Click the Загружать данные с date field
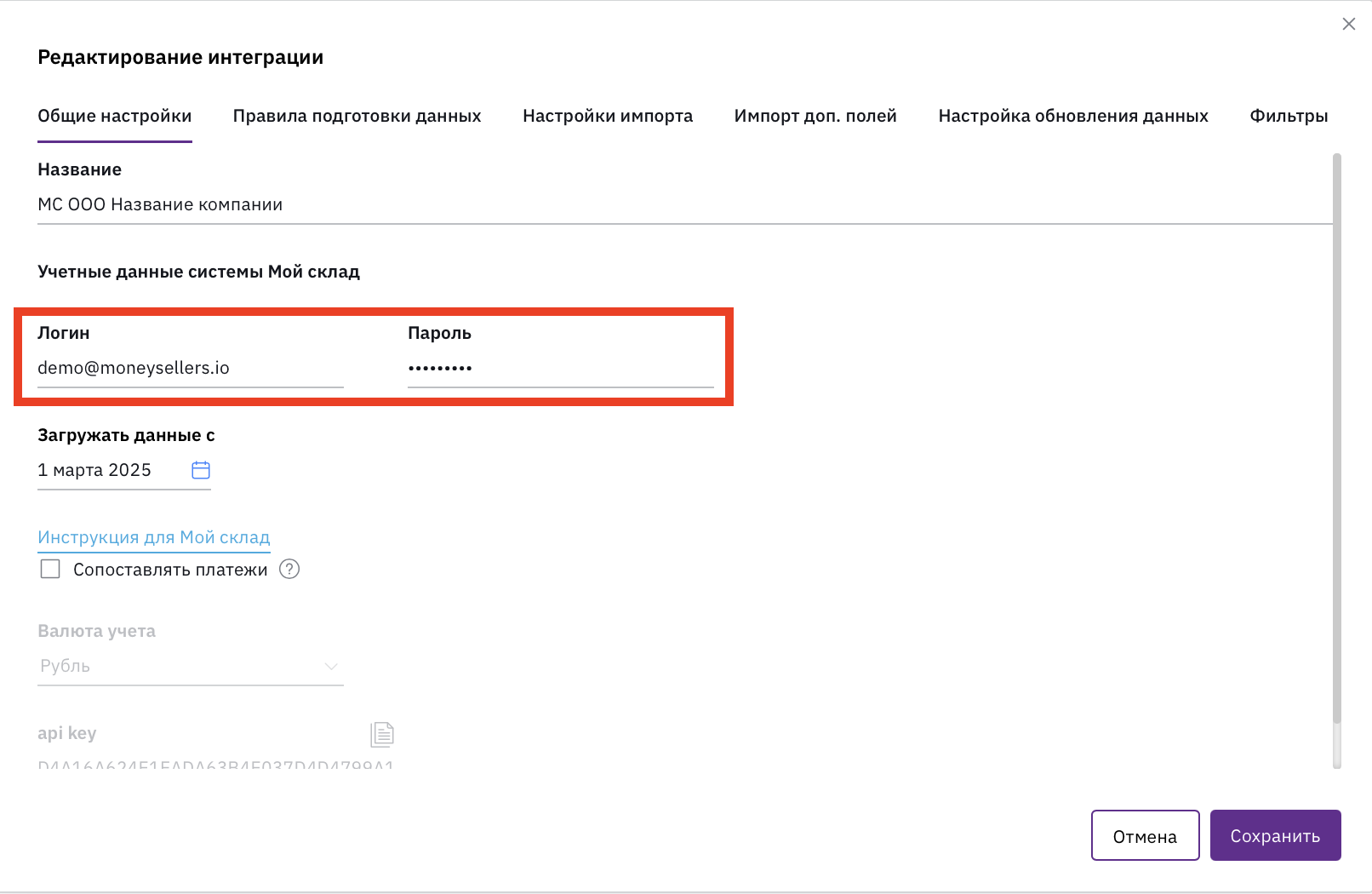The width and height of the screenshot is (1372, 894). (124, 471)
